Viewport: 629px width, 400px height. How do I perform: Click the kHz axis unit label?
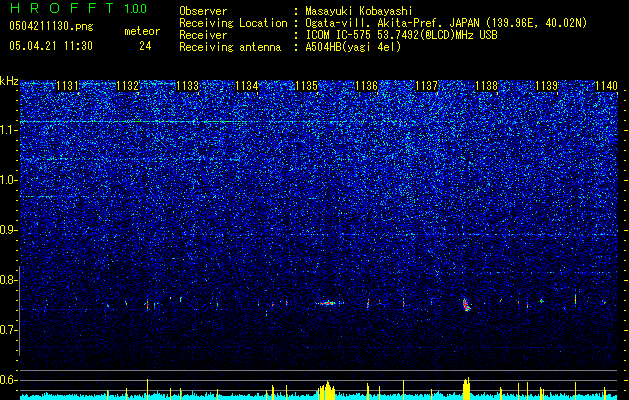(9, 82)
